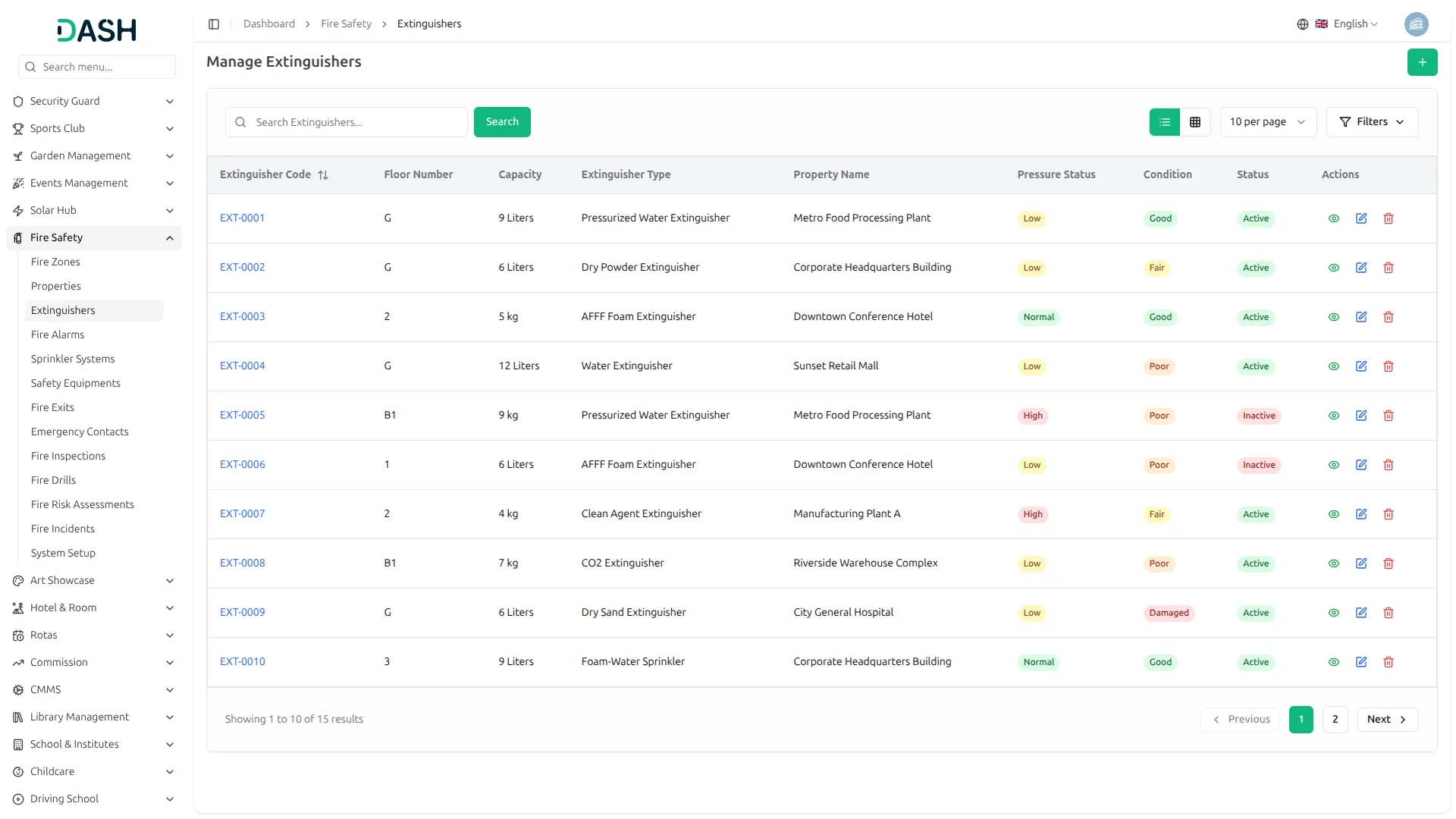Edit extinguisher EXT-0001 via edit icon
Screen dimensions: 1456x819
[1361, 218]
